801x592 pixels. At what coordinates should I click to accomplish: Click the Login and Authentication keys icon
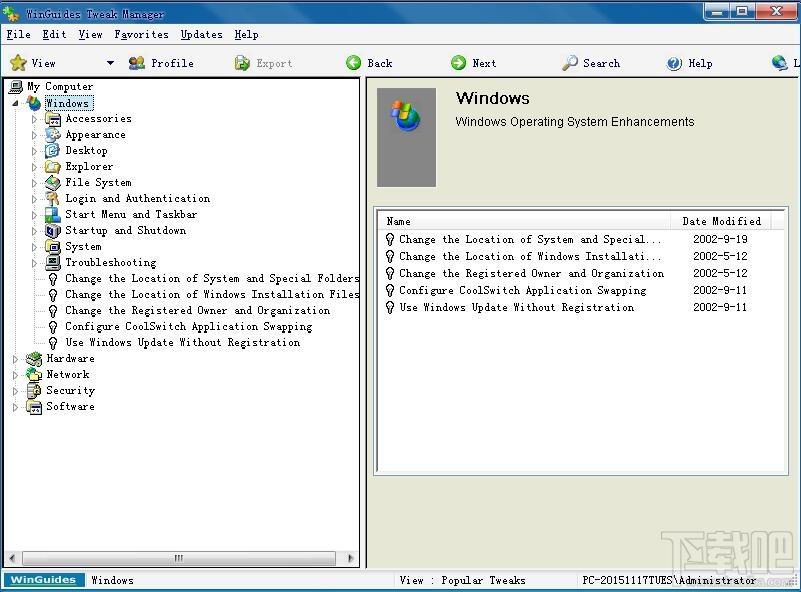[53, 199]
